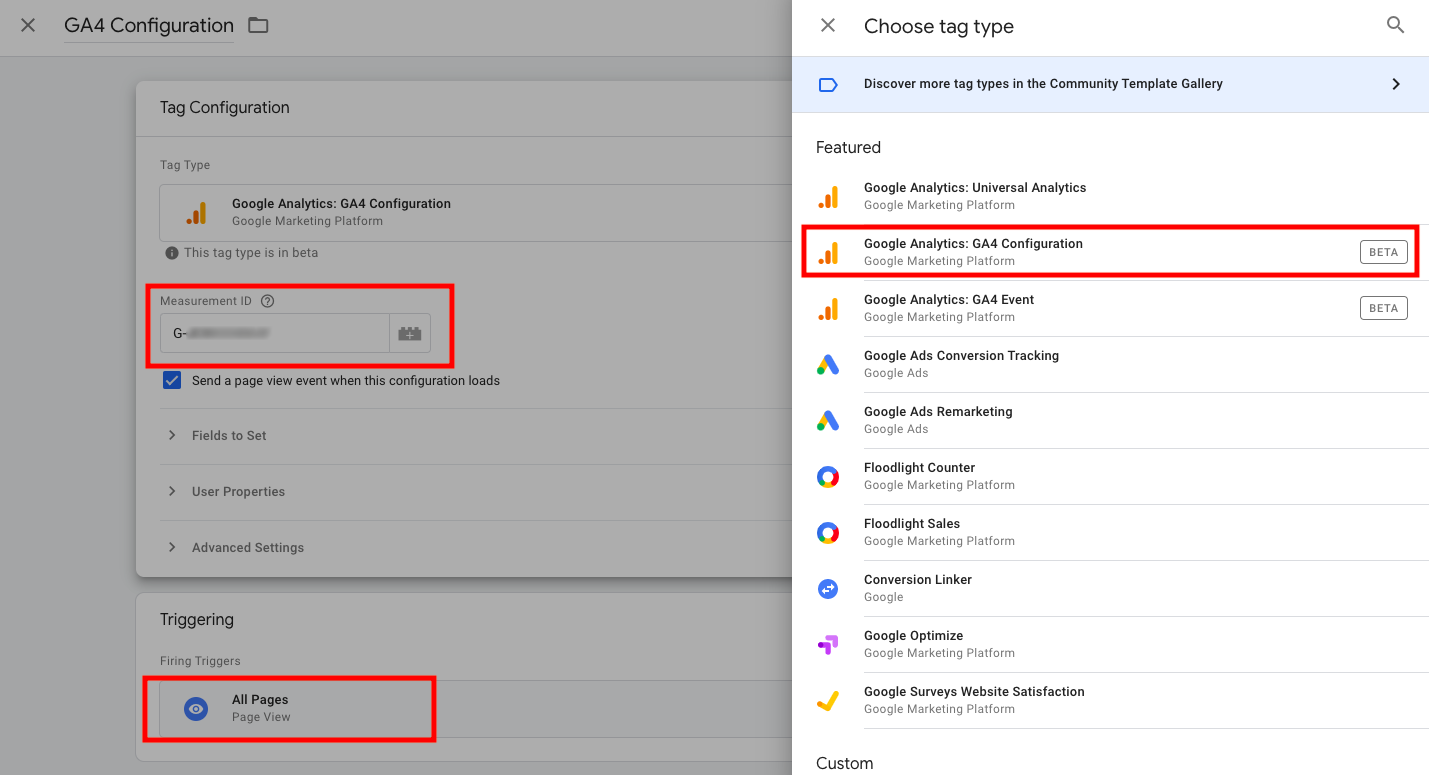Choose Google Optimize tag type

click(1122, 644)
